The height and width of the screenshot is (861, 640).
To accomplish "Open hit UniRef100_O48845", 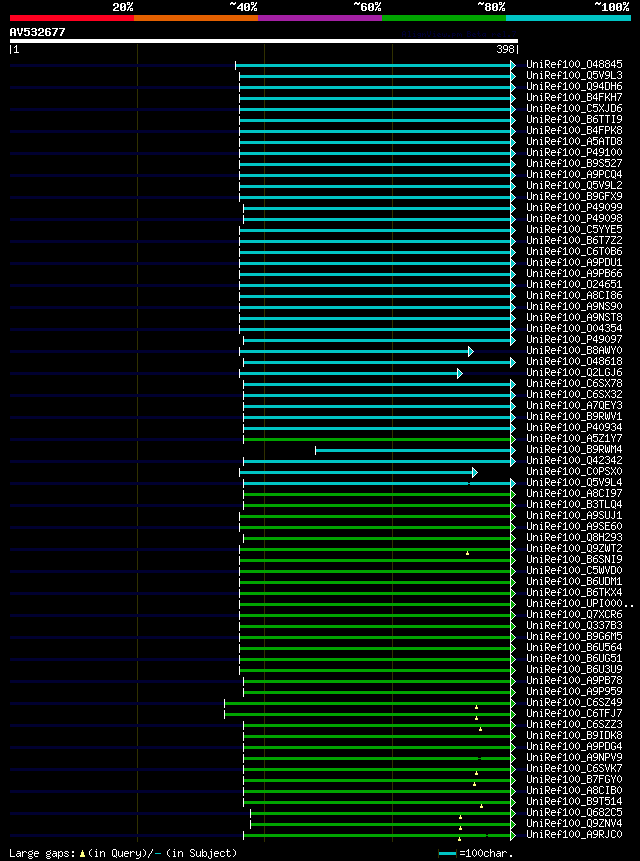I will point(574,64).
